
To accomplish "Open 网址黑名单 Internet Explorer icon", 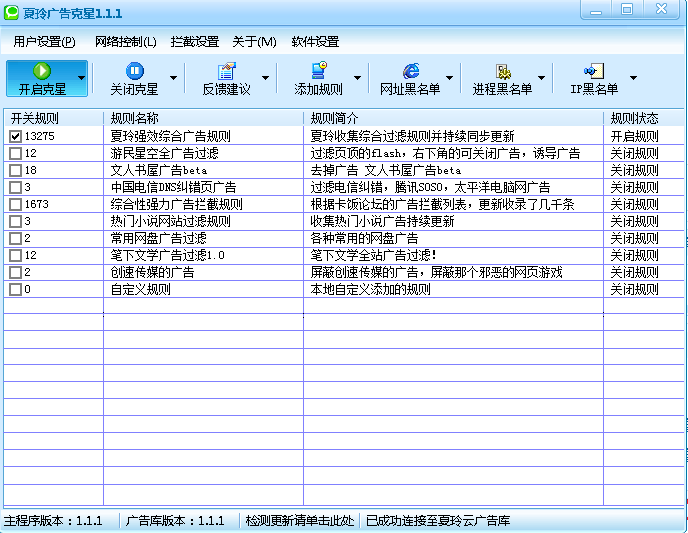I will click(x=411, y=71).
